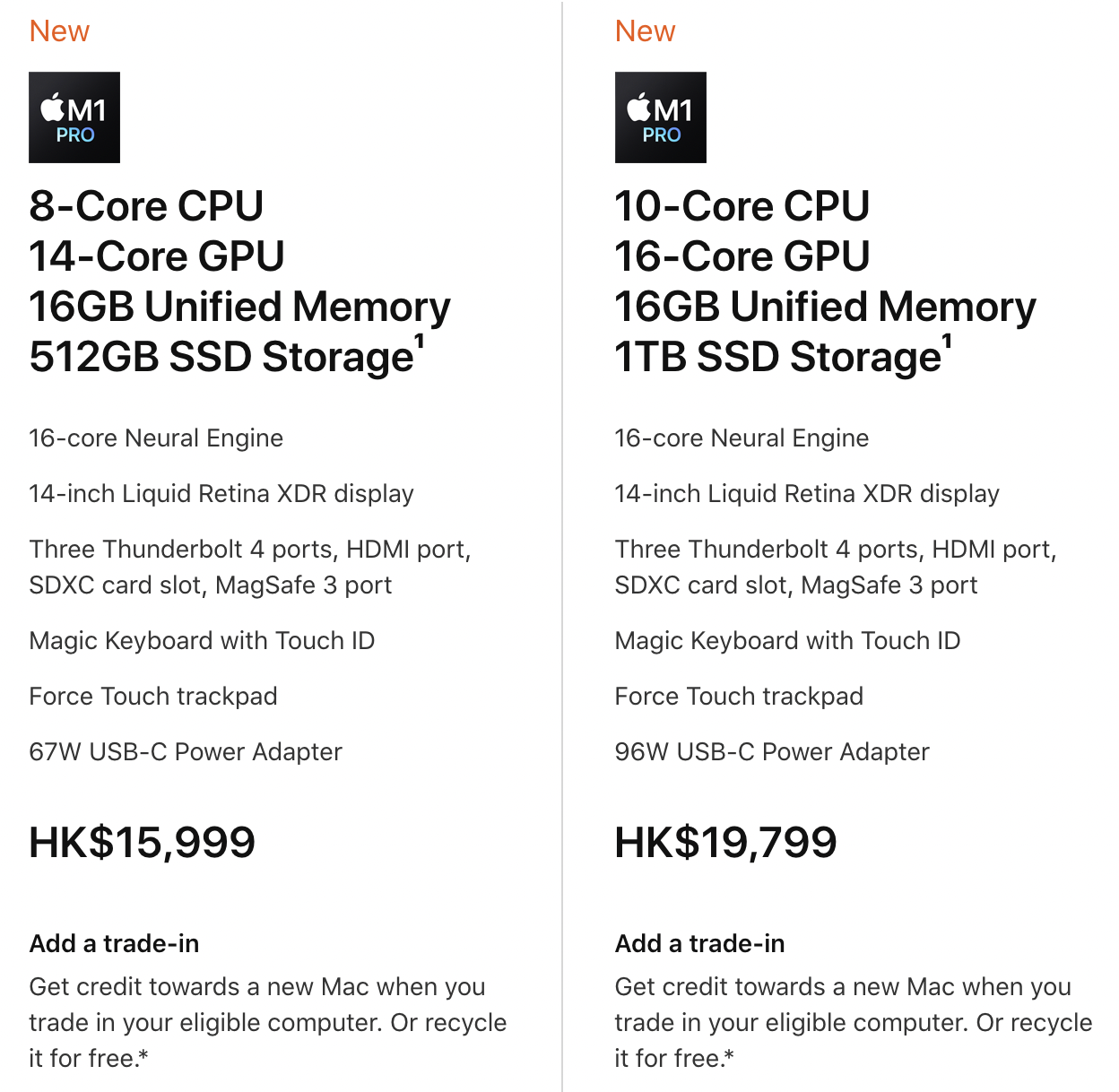Click the New label above 10-core model
Screen dimensions: 1119x1092
point(645,31)
